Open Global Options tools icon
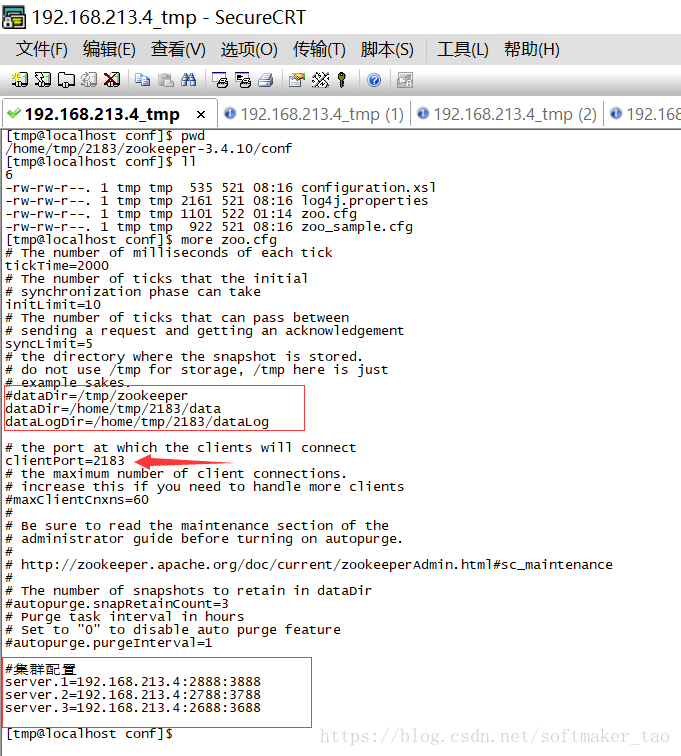 pyautogui.click(x=320, y=80)
